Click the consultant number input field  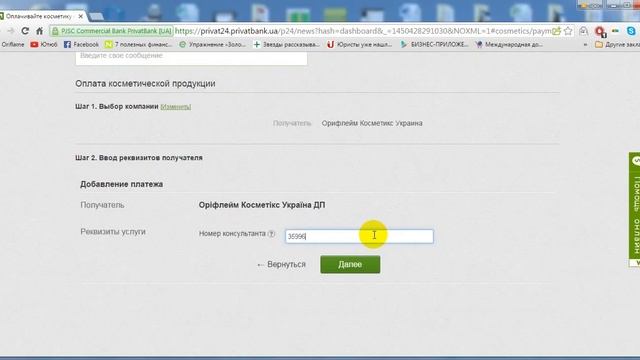(359, 236)
